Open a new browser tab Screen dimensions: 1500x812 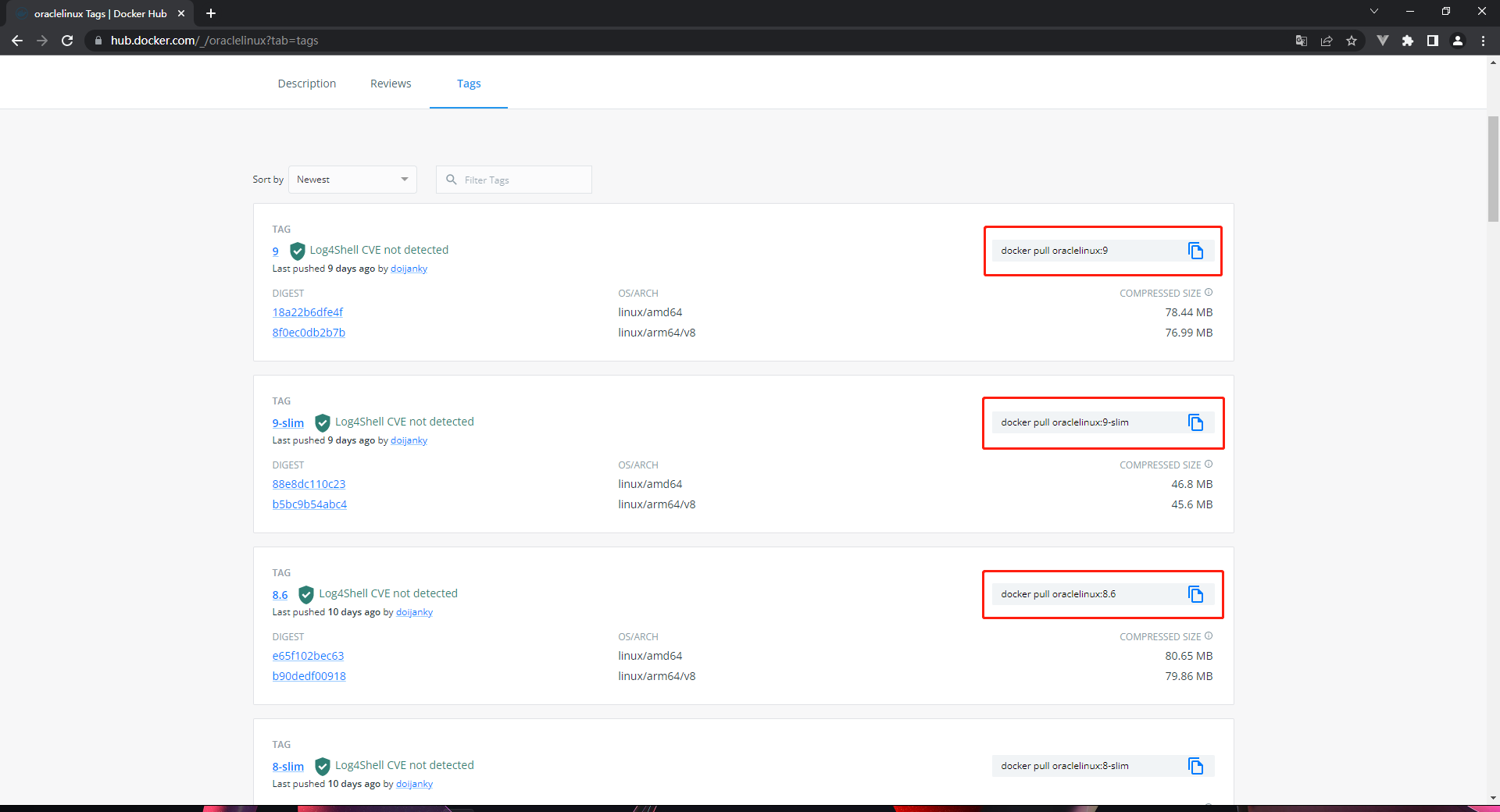pos(211,13)
